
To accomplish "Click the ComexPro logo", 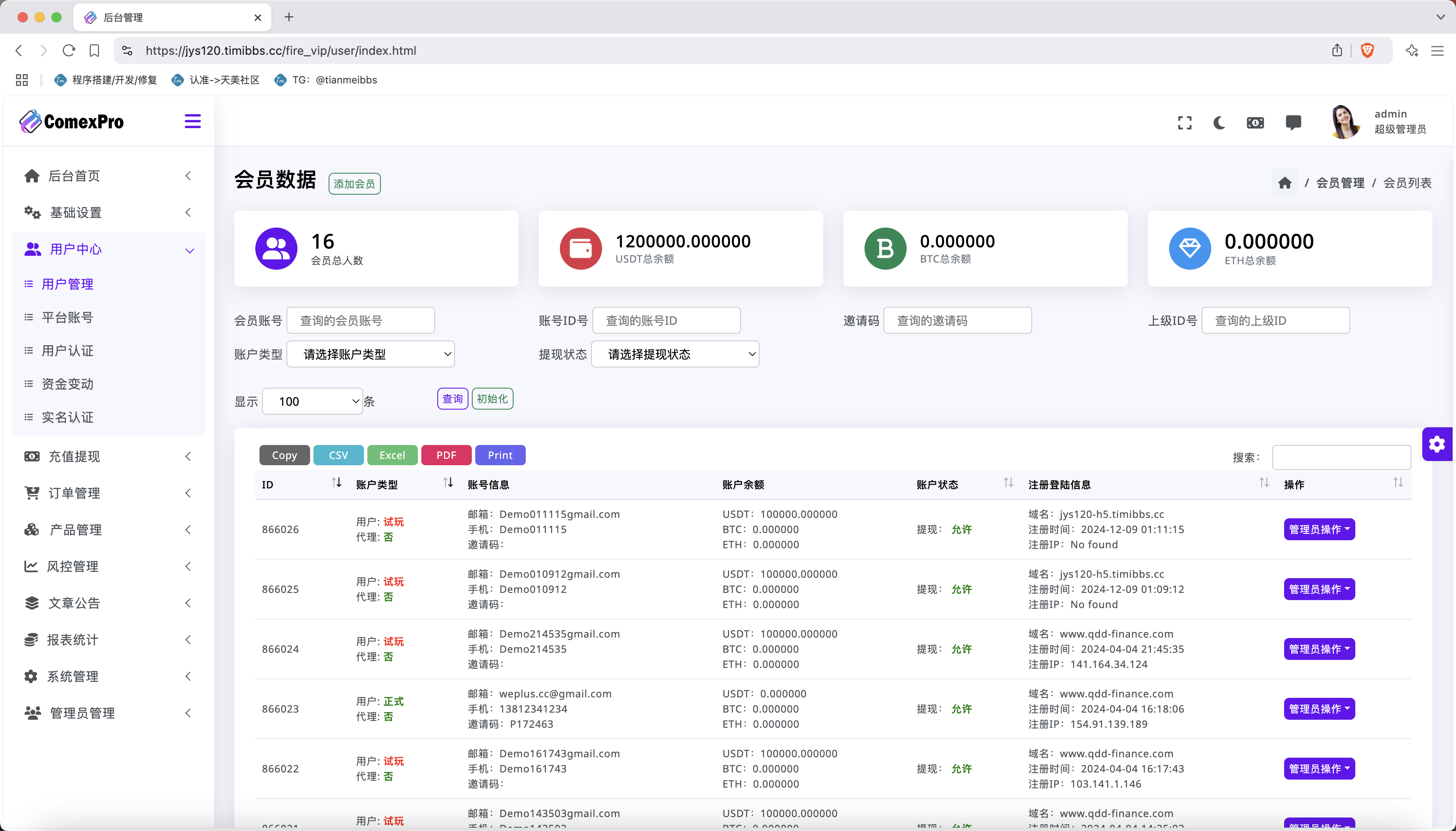I will click(71, 121).
